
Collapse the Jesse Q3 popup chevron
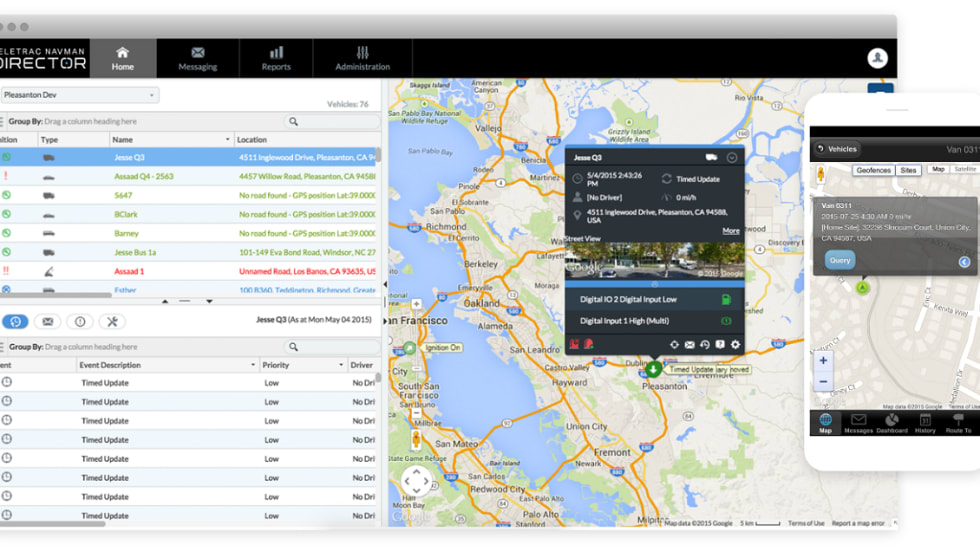tap(732, 157)
